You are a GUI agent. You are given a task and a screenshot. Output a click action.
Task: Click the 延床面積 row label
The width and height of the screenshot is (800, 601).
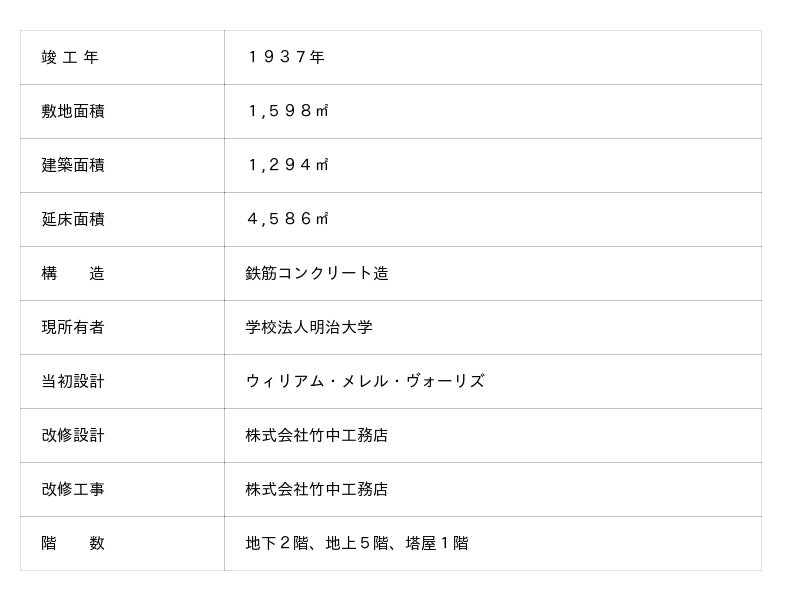point(73,219)
